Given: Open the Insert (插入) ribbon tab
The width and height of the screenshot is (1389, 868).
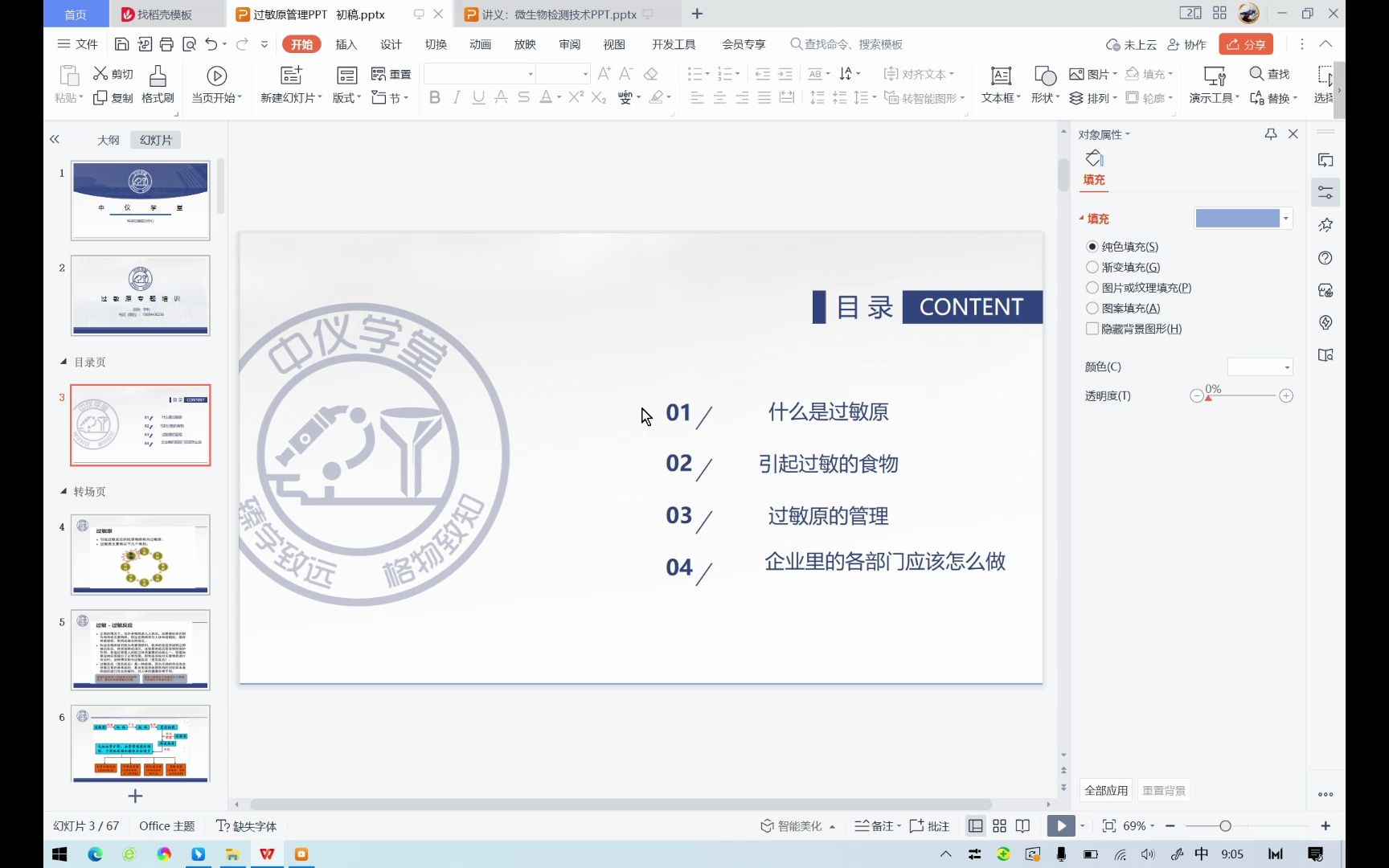Looking at the screenshot, I should [346, 44].
